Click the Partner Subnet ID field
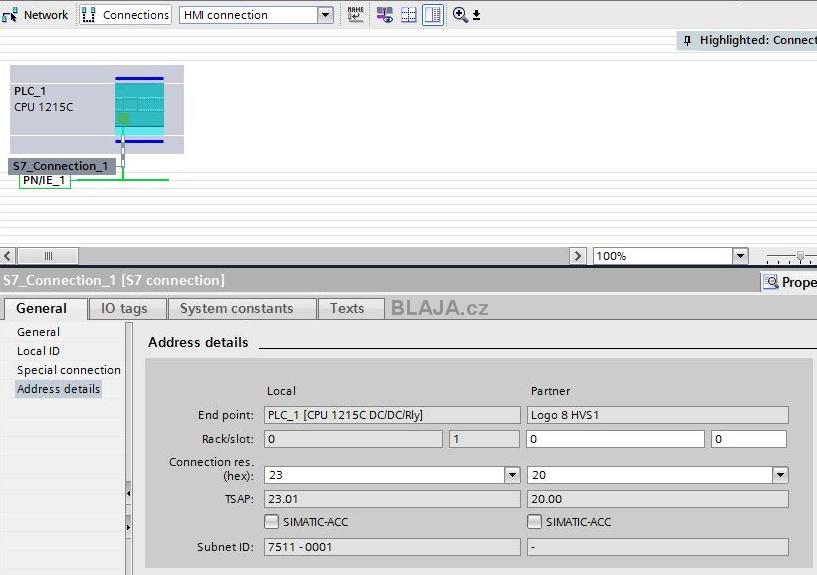This screenshot has width=817, height=575. click(x=658, y=547)
